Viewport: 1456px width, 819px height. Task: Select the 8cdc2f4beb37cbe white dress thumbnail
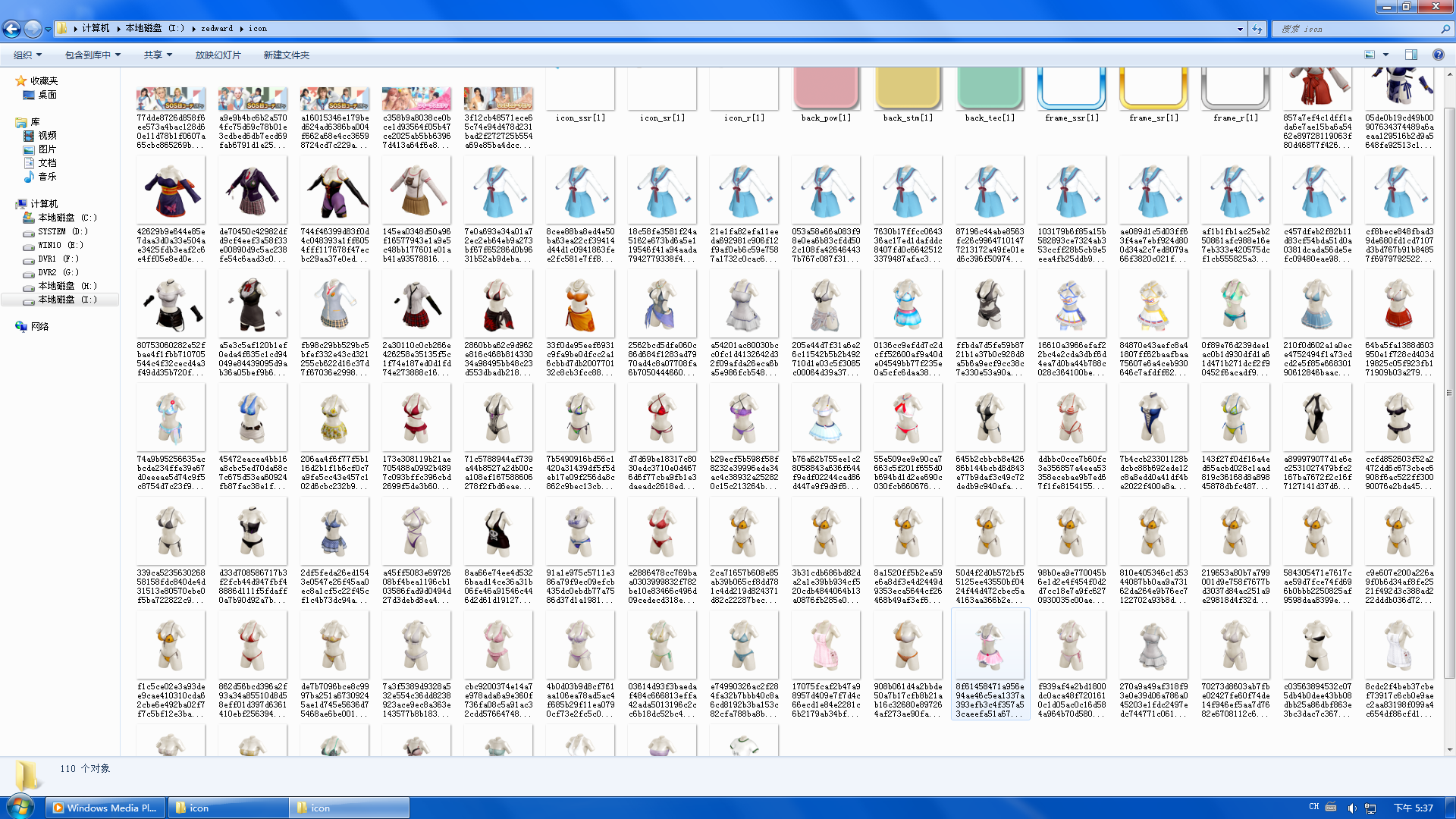point(1399,645)
